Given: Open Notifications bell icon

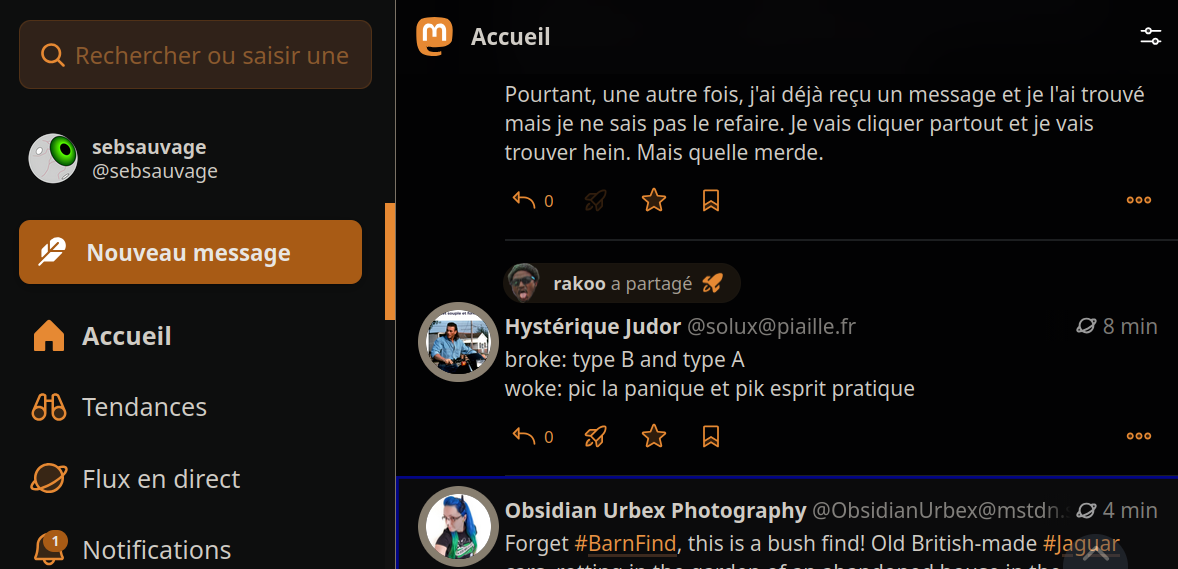Looking at the screenshot, I should point(49,549).
